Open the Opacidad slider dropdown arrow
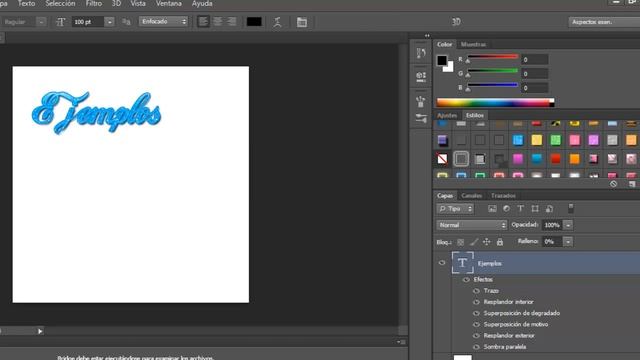Image resolution: width=640 pixels, height=360 pixels. click(x=568, y=225)
